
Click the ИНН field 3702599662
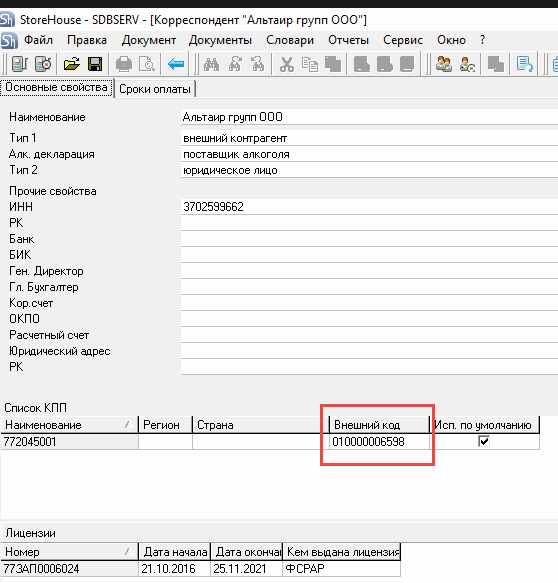tap(369, 206)
